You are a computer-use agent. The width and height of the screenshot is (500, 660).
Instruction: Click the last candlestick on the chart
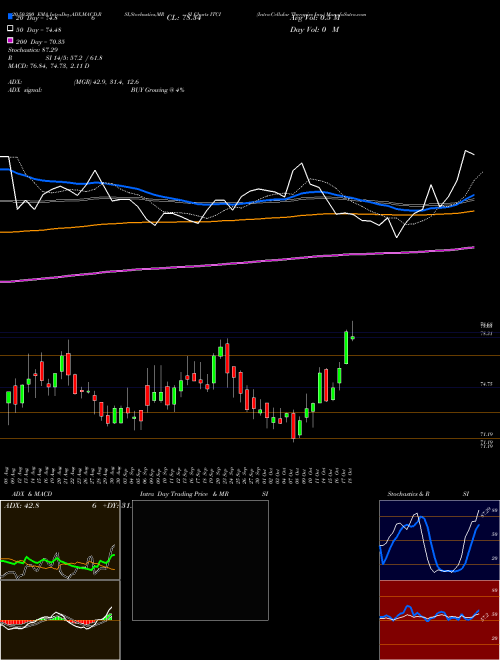[353, 338]
